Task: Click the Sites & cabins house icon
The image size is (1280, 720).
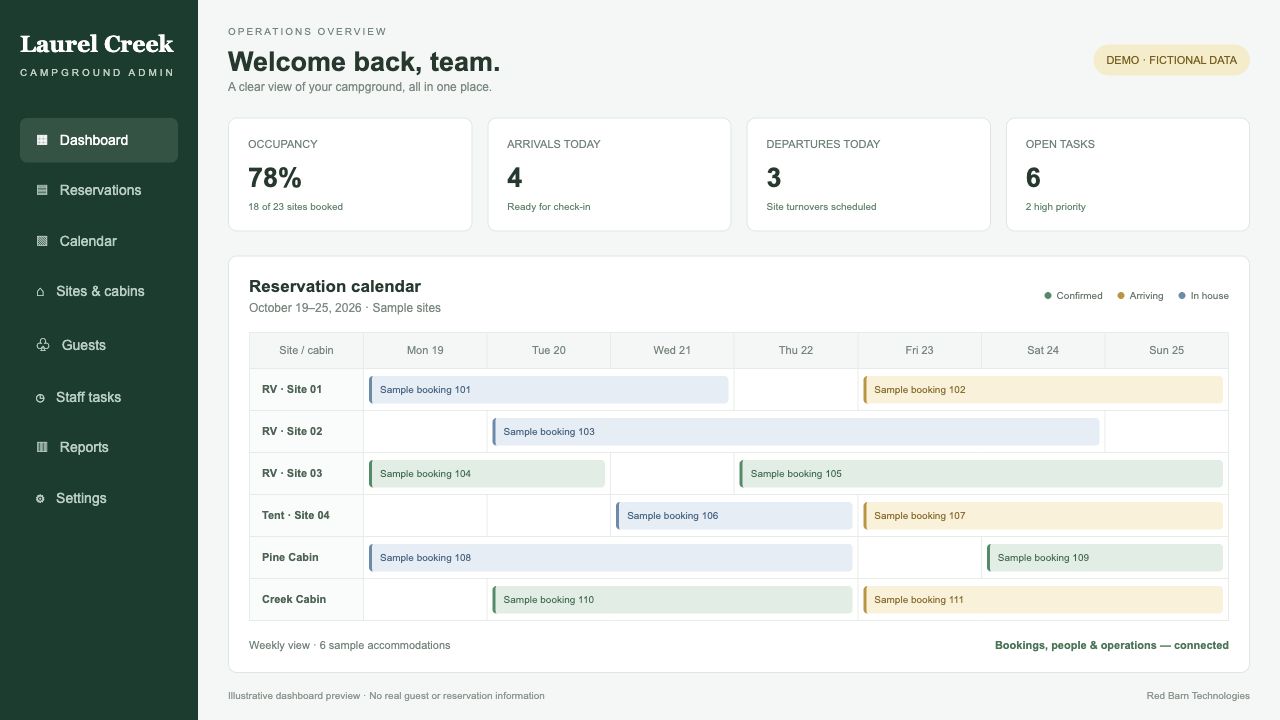Action: pyautogui.click(x=40, y=292)
